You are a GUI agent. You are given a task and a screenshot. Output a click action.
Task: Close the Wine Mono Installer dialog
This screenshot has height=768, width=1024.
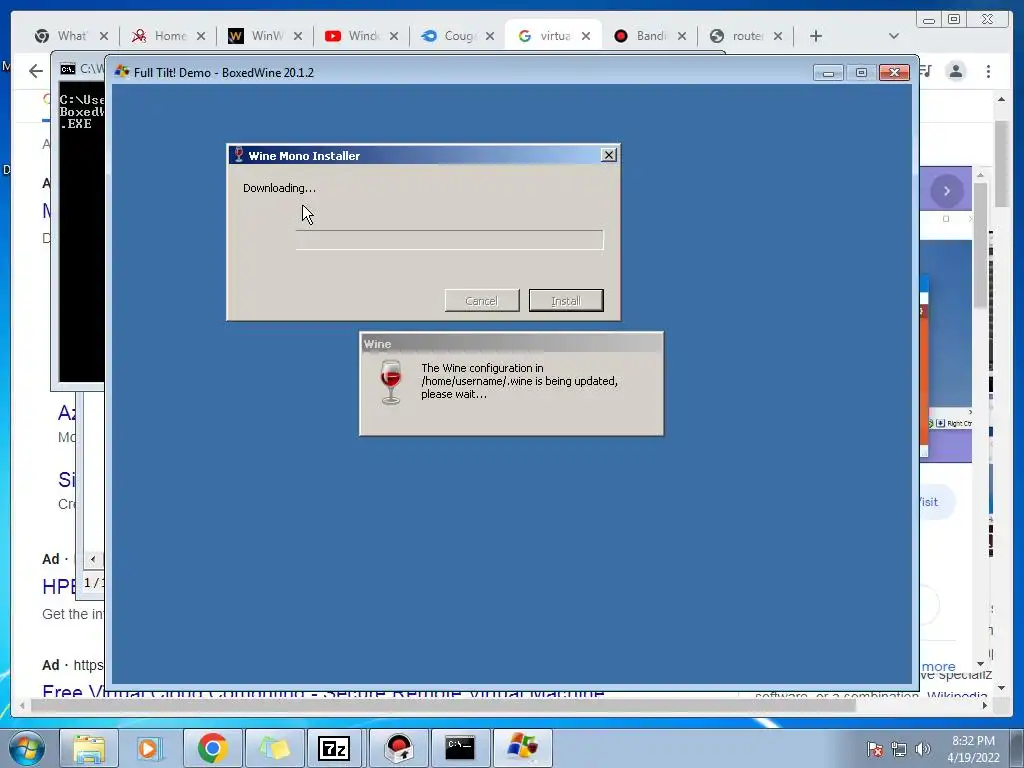coord(609,155)
